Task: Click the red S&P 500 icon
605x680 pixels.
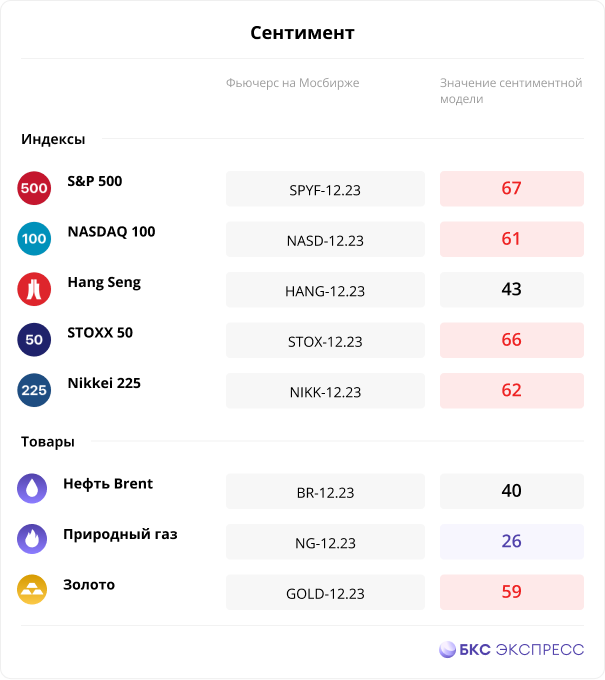Action: [x=34, y=188]
